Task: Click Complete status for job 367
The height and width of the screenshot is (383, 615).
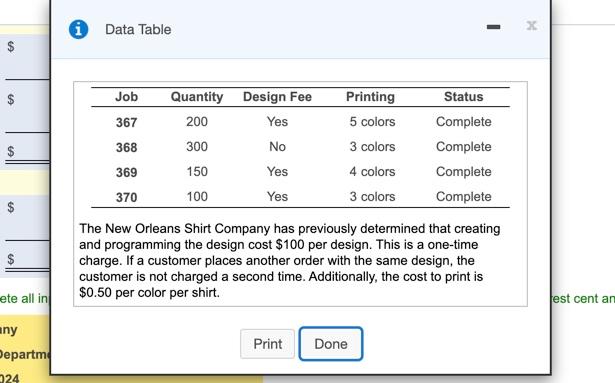Action: [464, 122]
